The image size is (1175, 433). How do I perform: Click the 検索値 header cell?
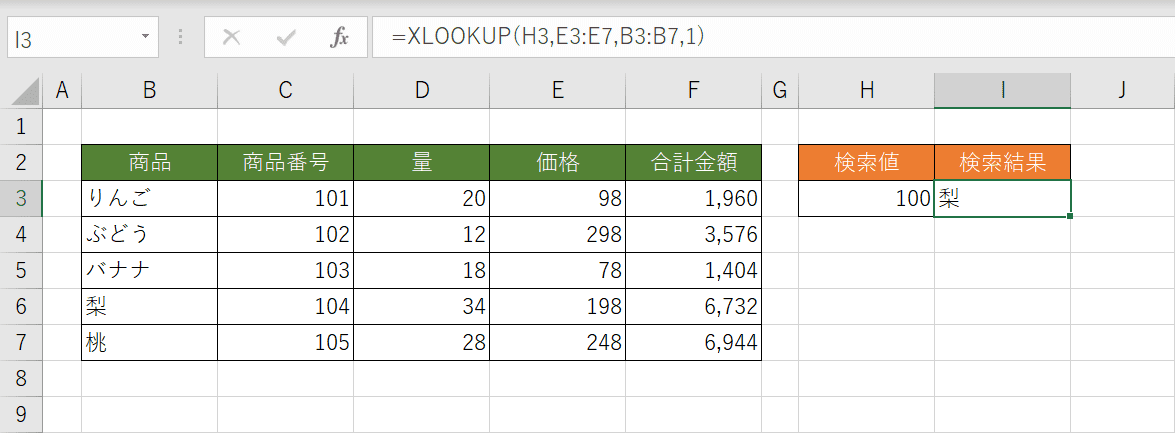(x=867, y=163)
